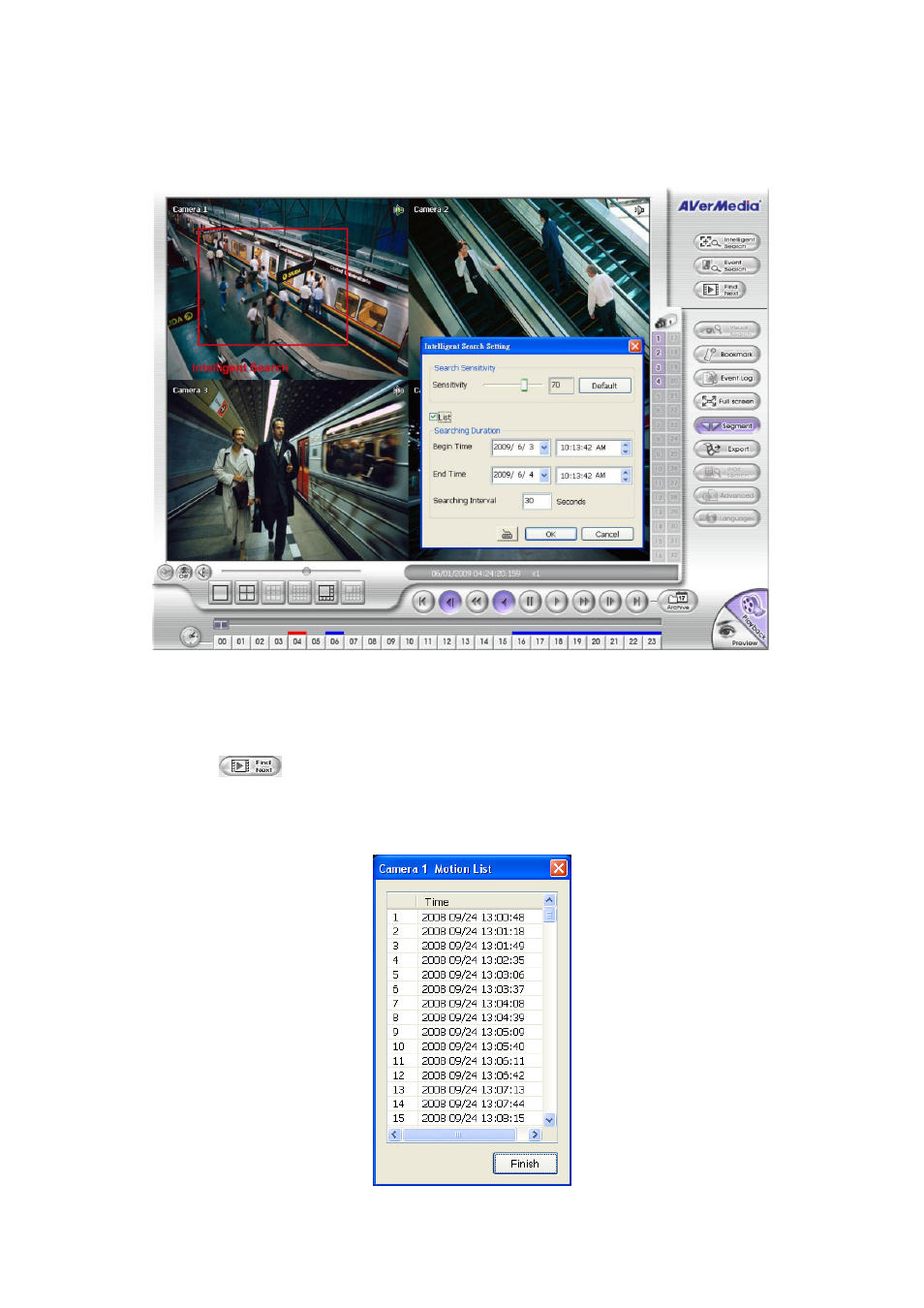The image size is (924, 1308).
Task: Click Default sensitivity button
Action: (604, 386)
